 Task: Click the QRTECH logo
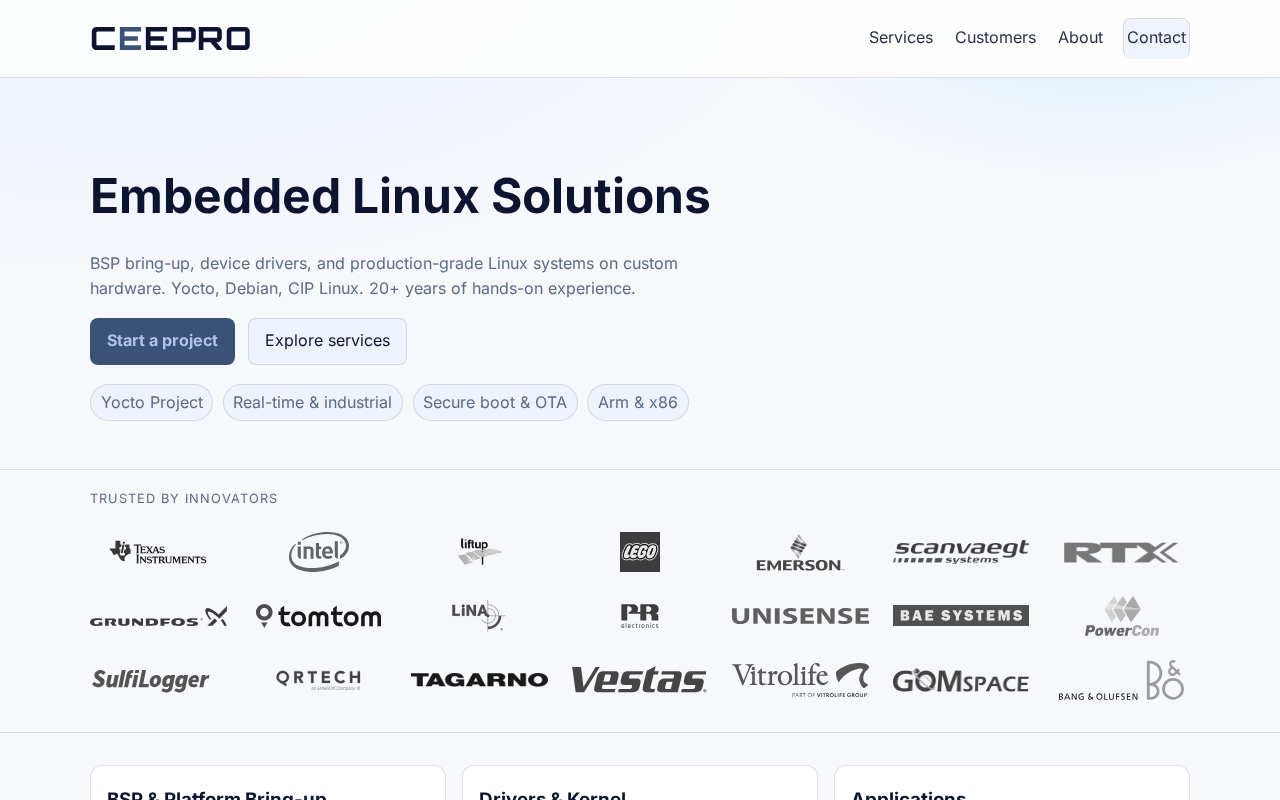coord(319,680)
